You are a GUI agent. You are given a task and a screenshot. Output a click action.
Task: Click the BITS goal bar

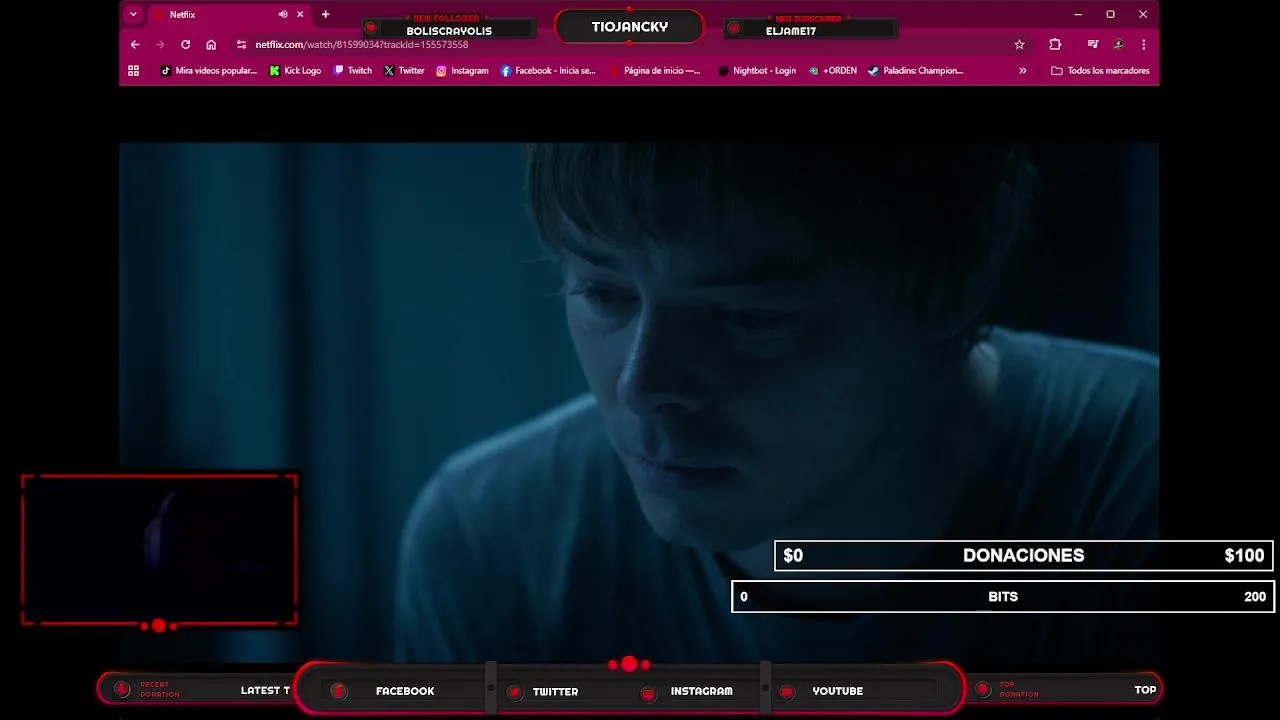(x=1003, y=596)
